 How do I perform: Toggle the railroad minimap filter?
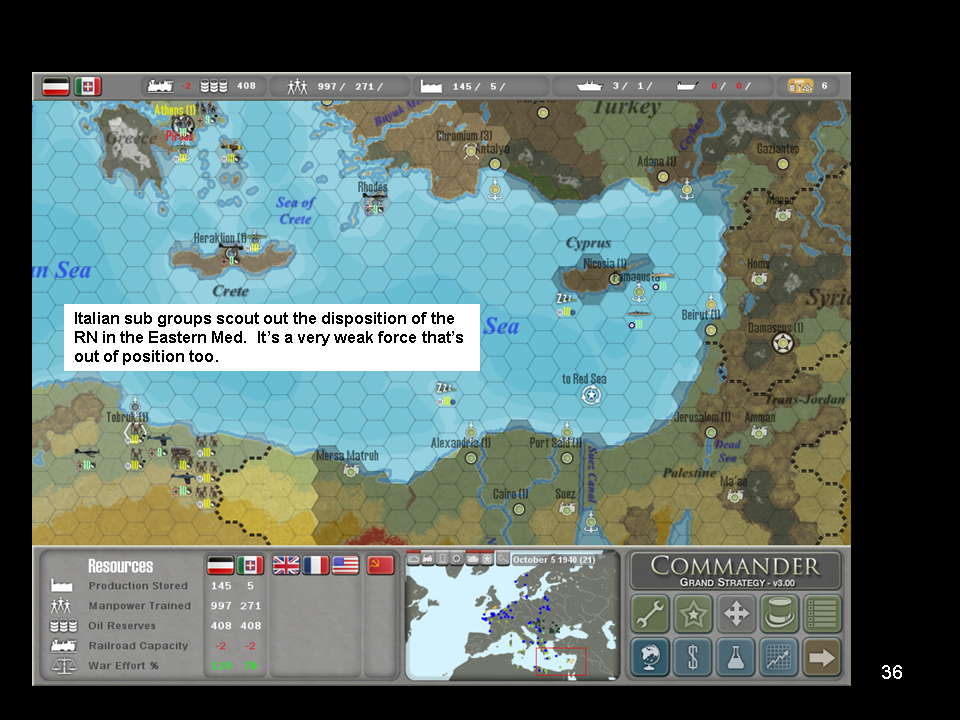(x=427, y=559)
